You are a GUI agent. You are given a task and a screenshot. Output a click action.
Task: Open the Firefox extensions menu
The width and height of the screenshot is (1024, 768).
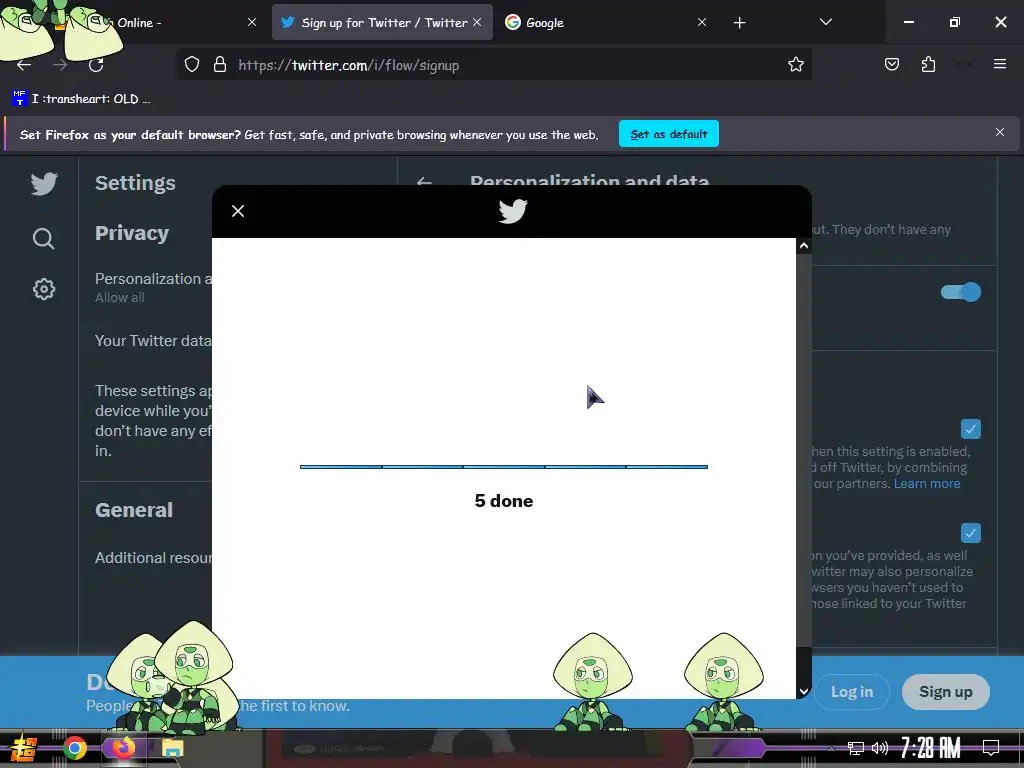928,64
